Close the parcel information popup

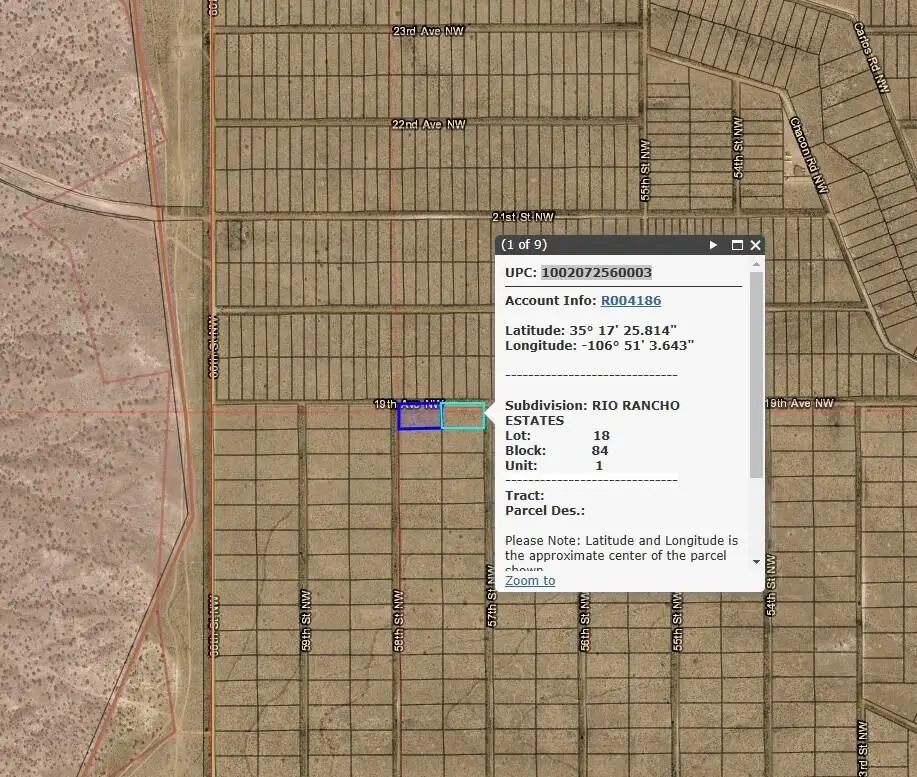coord(755,244)
